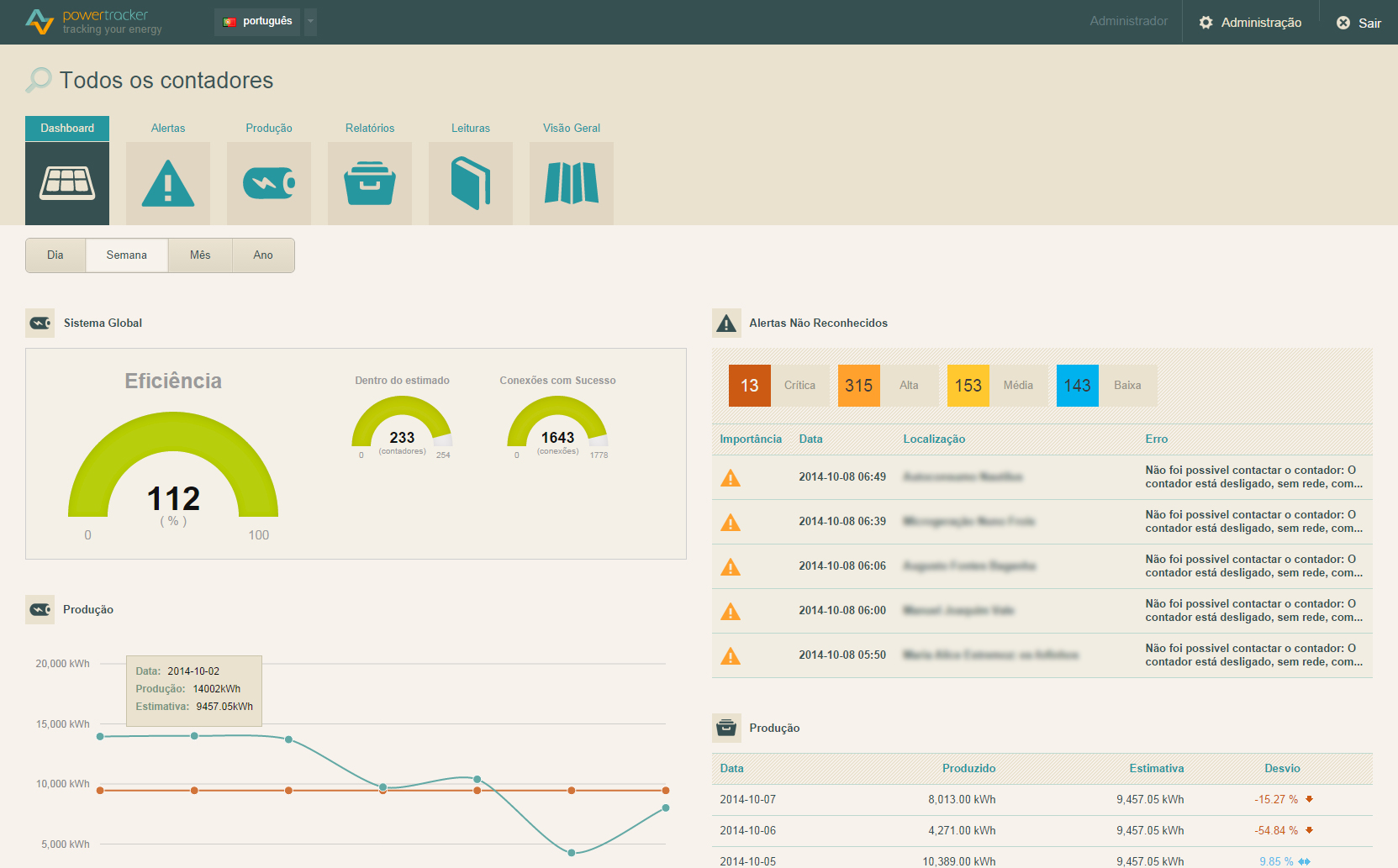Filter alerts by Média count 153

[998, 386]
